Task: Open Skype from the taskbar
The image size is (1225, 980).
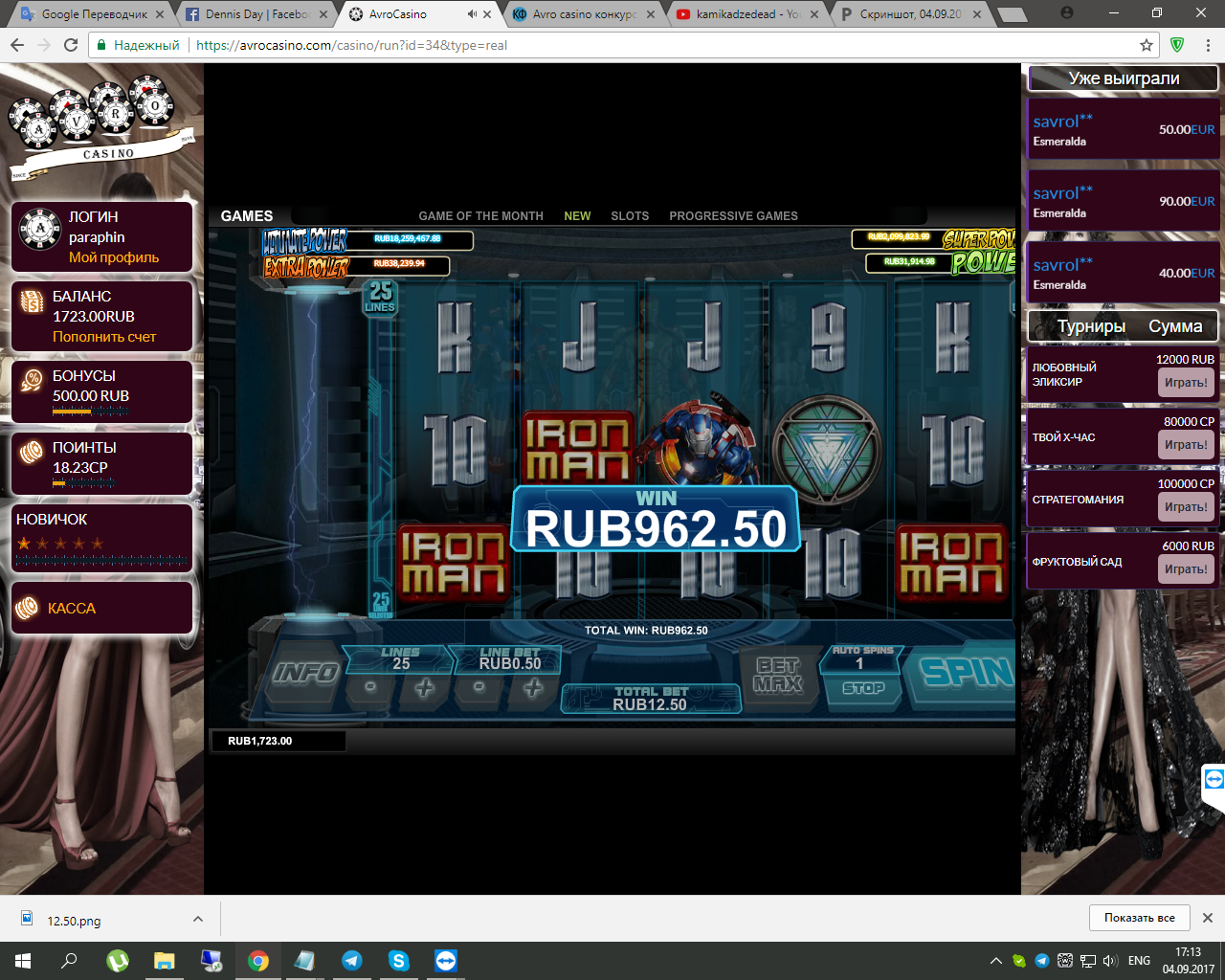Action: click(x=398, y=961)
